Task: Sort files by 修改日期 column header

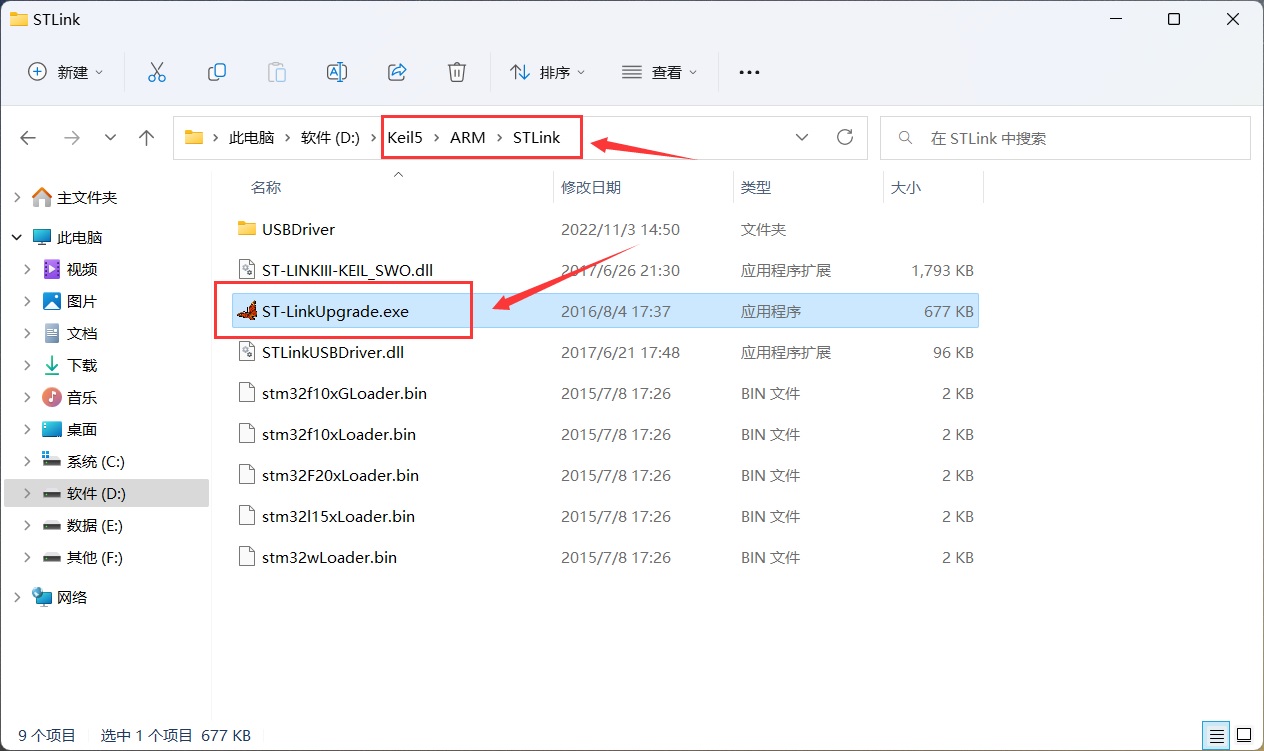Action: click(x=591, y=187)
